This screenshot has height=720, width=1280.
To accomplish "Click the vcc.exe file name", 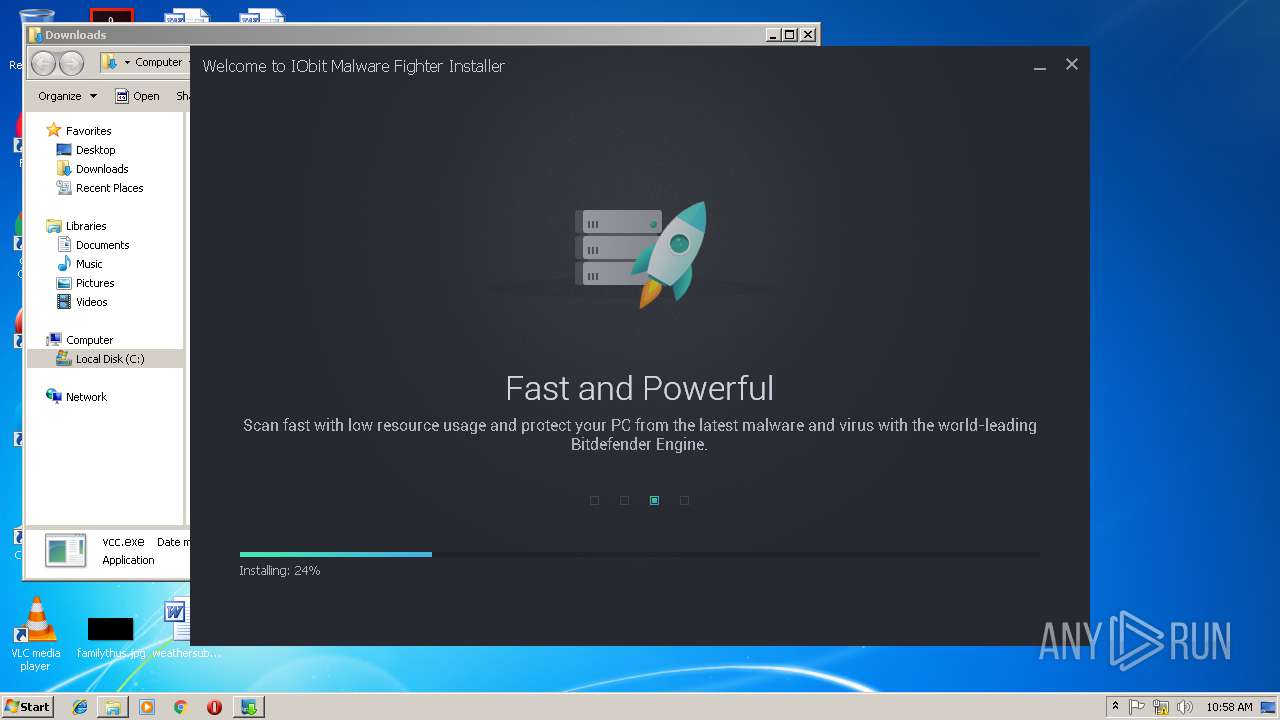I will (x=123, y=542).
